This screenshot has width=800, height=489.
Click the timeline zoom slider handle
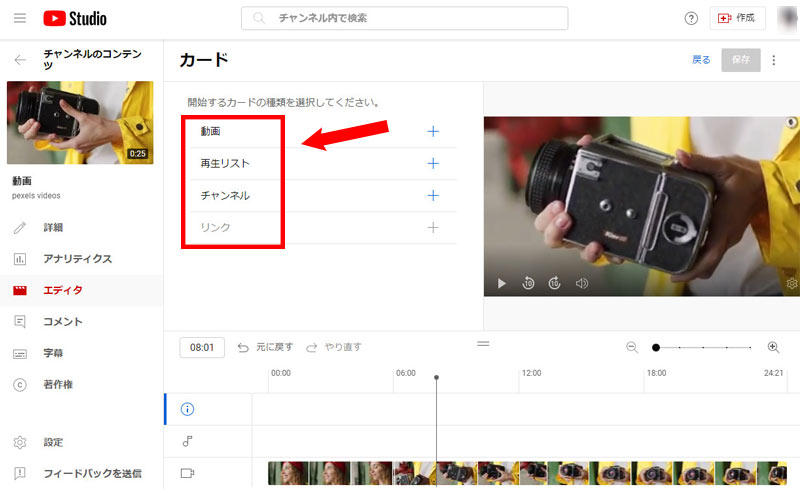(656, 348)
